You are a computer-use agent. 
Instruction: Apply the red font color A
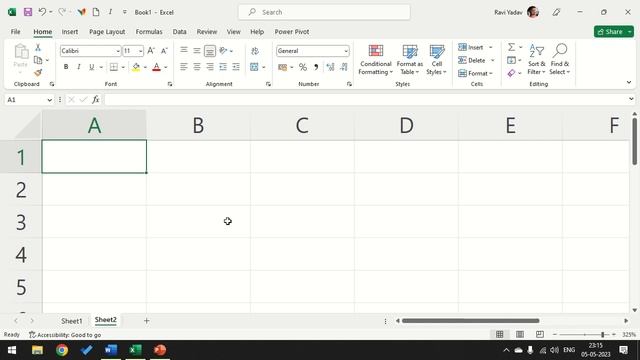156,67
